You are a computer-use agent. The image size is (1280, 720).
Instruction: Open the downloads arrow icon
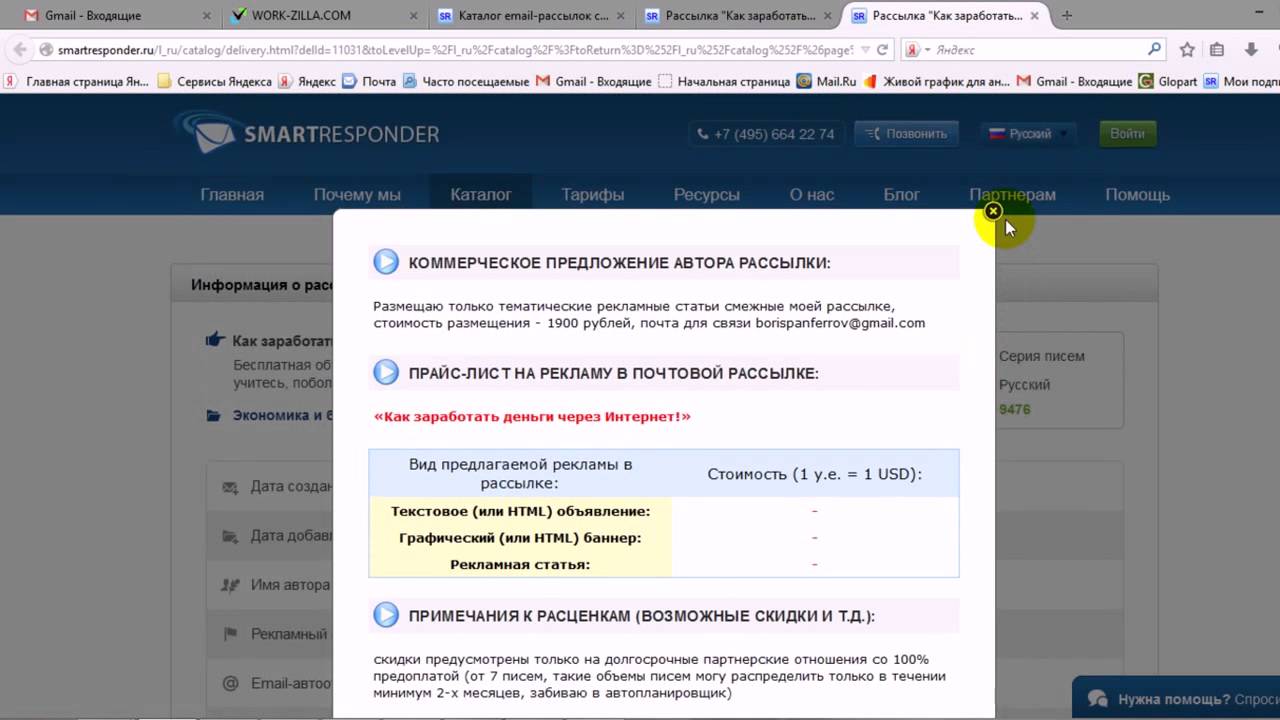click(1250, 49)
